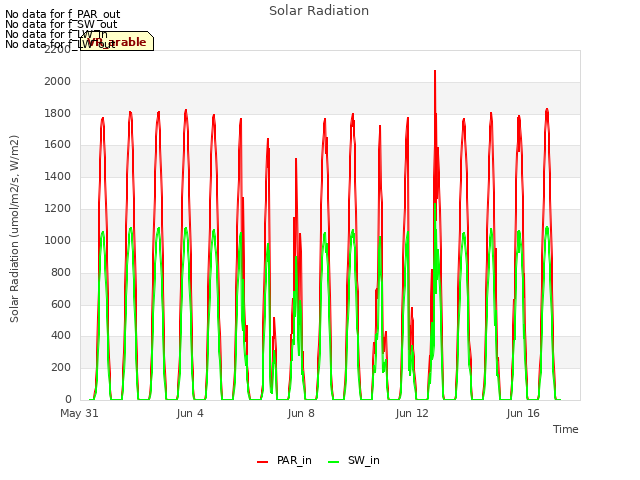Click the 1000 y-axis tick label
Viewport: 640px width, 480px height.
pos(58,240)
